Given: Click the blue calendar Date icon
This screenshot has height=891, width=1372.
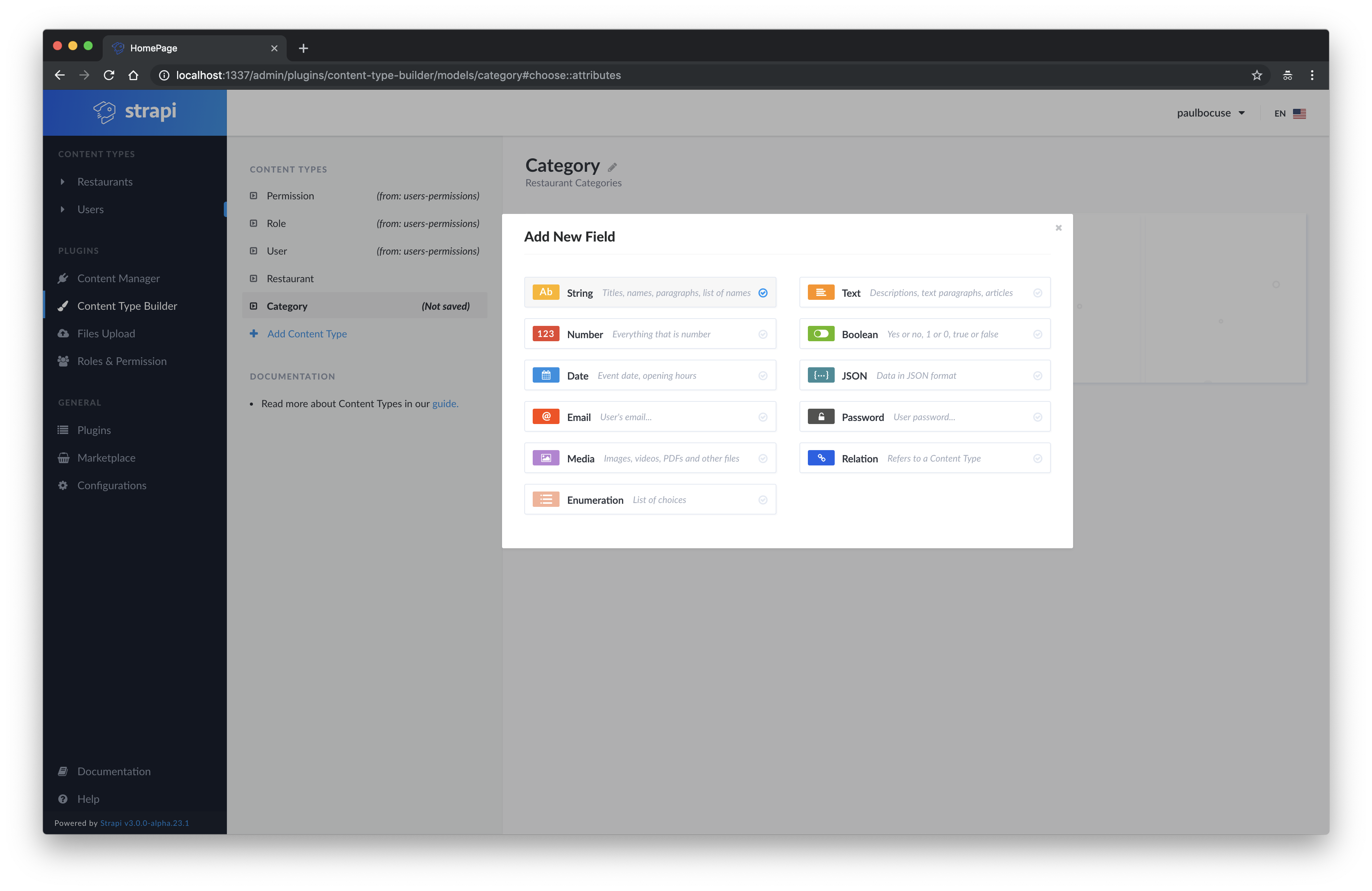Looking at the screenshot, I should 545,375.
